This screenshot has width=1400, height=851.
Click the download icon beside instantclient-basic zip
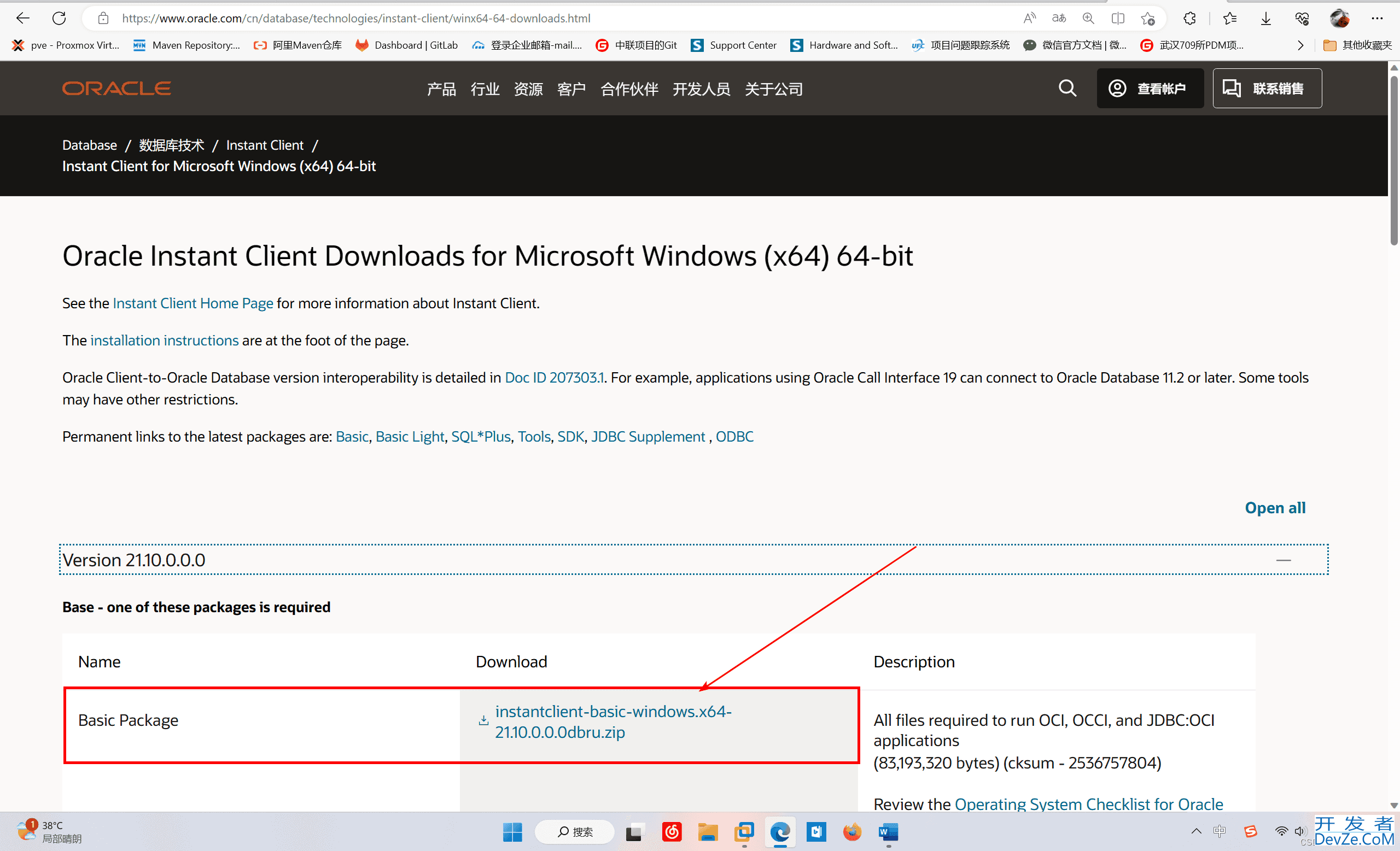483,720
